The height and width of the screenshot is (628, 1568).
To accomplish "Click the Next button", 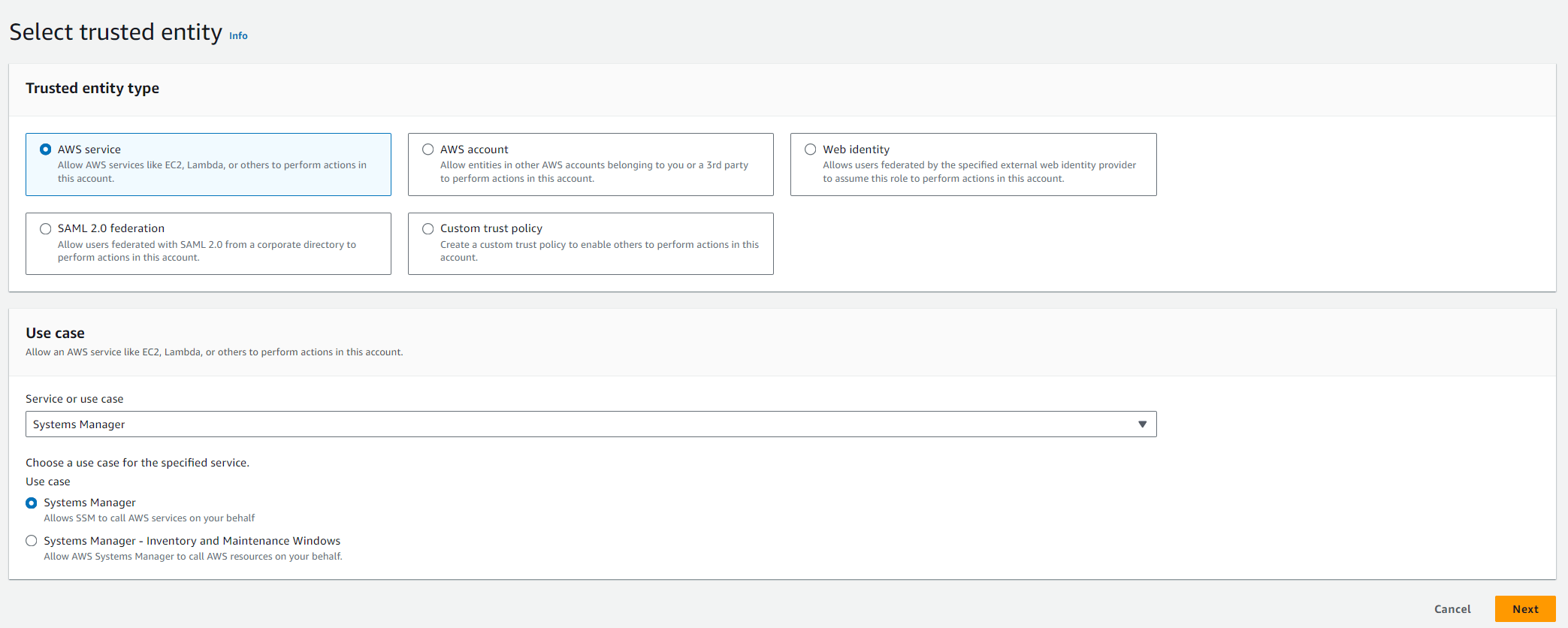I will pos(1525,609).
